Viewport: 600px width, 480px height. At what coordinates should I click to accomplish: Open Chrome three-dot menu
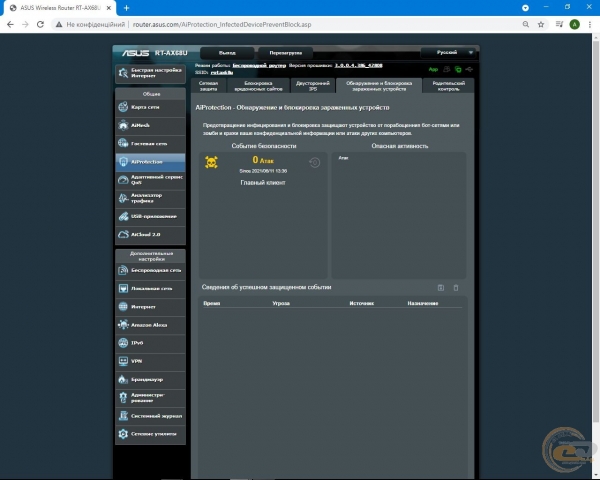[x=590, y=24]
